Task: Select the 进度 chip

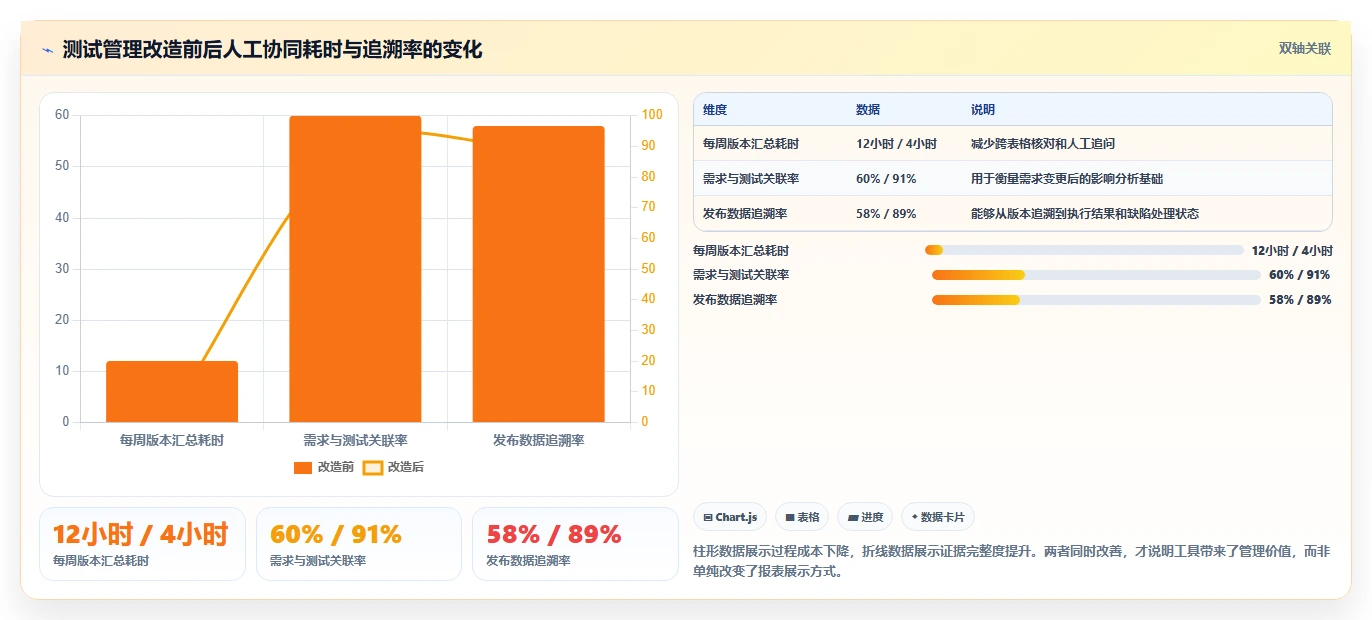Action: tap(865, 517)
